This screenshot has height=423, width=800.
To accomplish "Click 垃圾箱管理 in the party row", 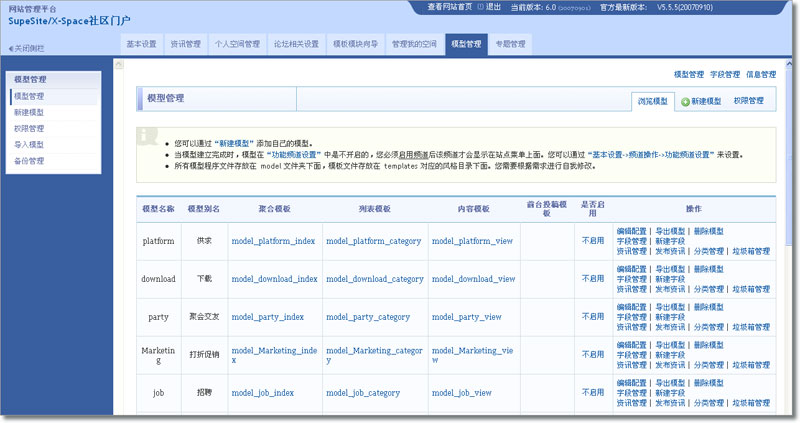I will tap(751, 327).
